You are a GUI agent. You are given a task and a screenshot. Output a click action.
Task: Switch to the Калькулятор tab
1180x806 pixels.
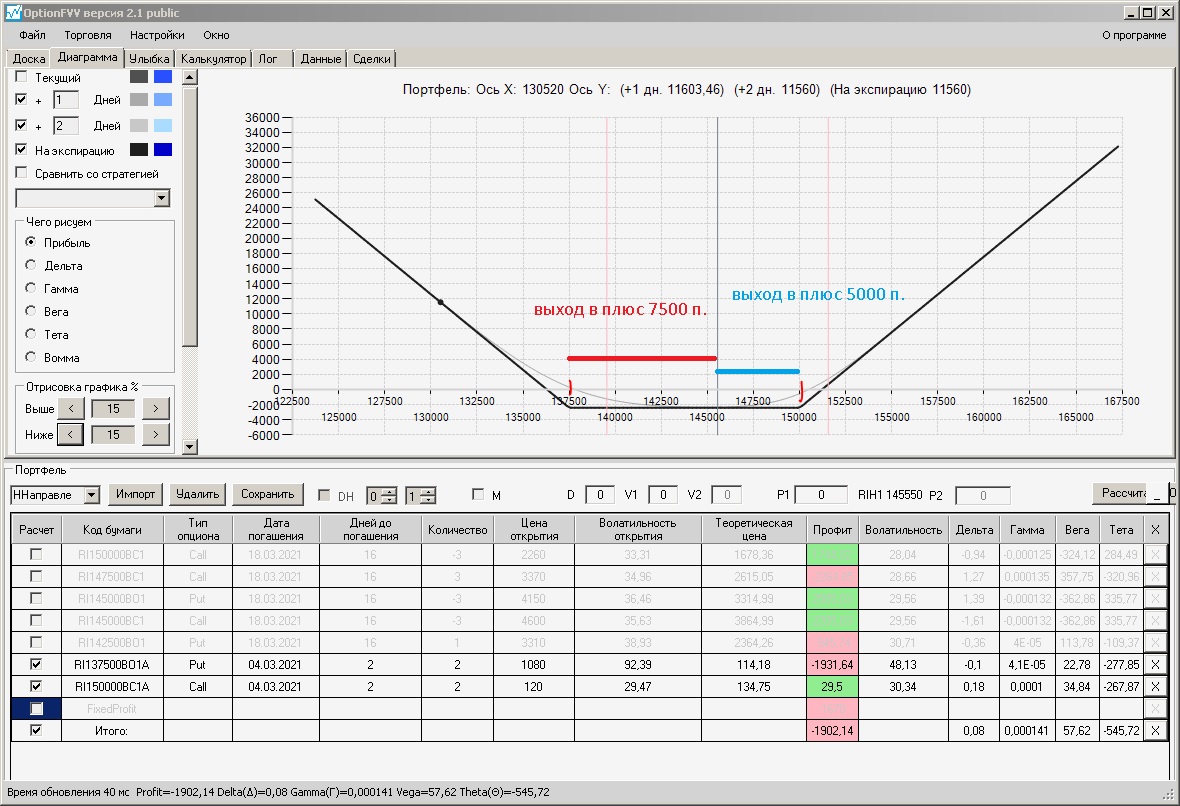coord(213,59)
